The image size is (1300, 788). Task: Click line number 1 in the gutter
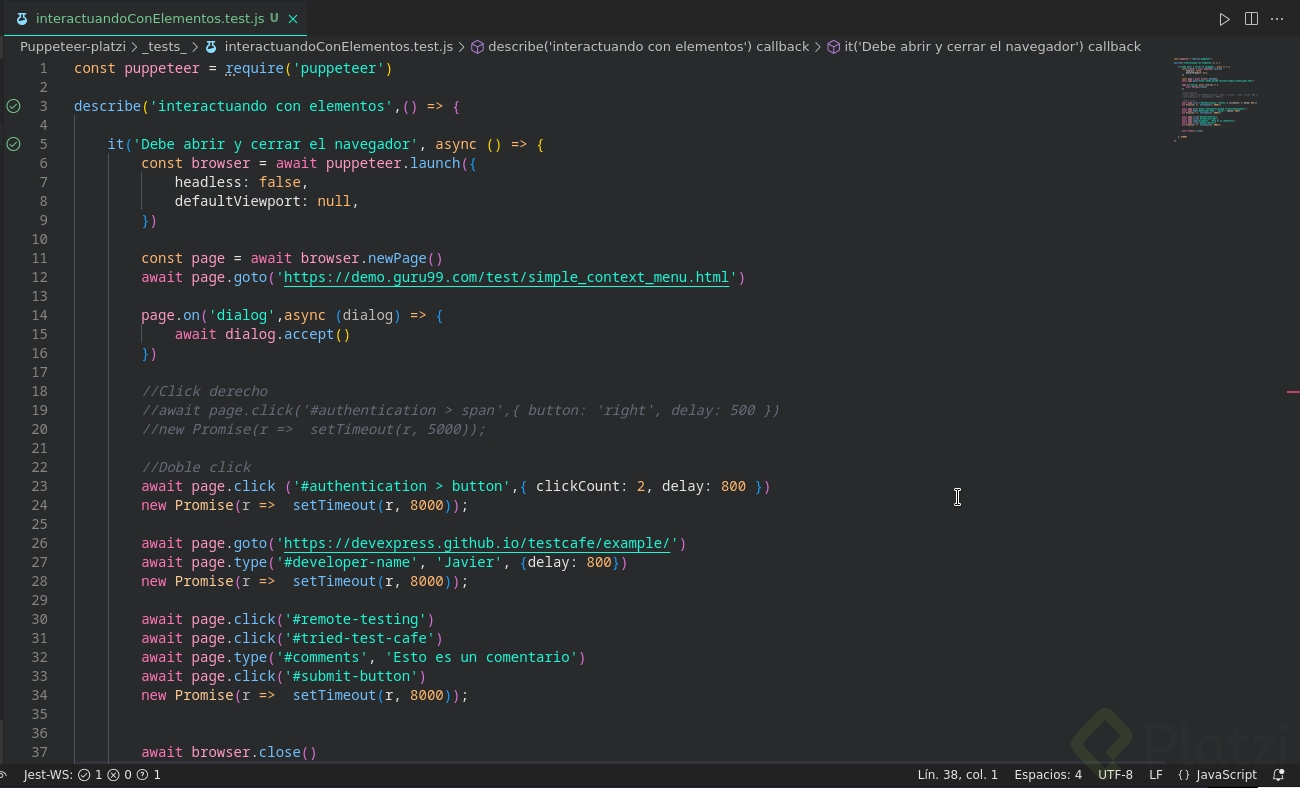[x=43, y=69]
